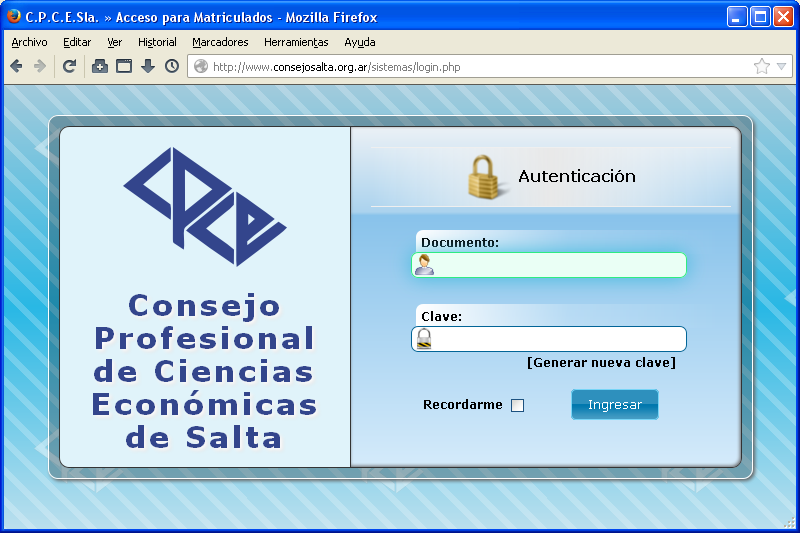Click the Clave: label
The height and width of the screenshot is (533, 800).
(x=441, y=316)
